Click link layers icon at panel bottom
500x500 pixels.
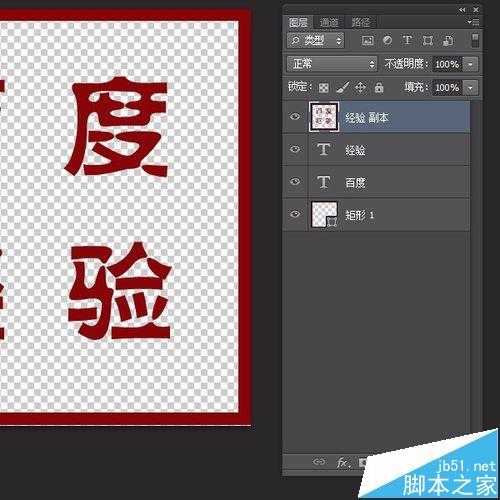[319, 462]
